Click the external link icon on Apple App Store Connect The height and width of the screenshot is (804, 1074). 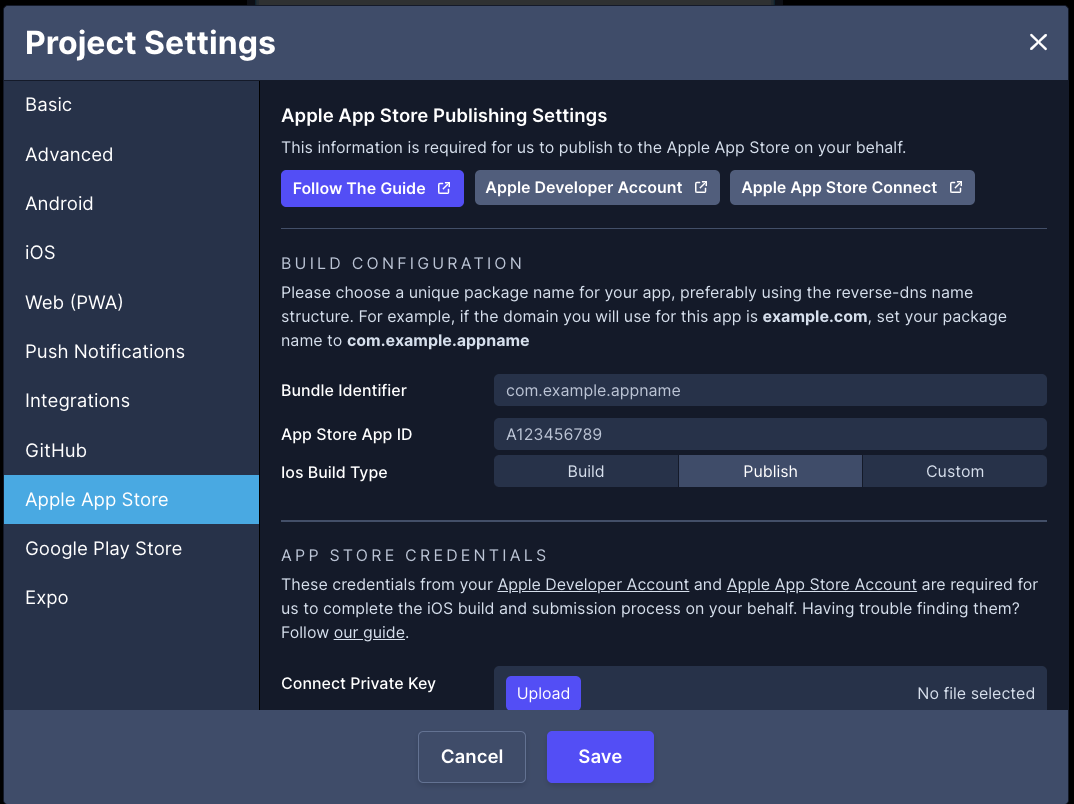[x=956, y=187]
